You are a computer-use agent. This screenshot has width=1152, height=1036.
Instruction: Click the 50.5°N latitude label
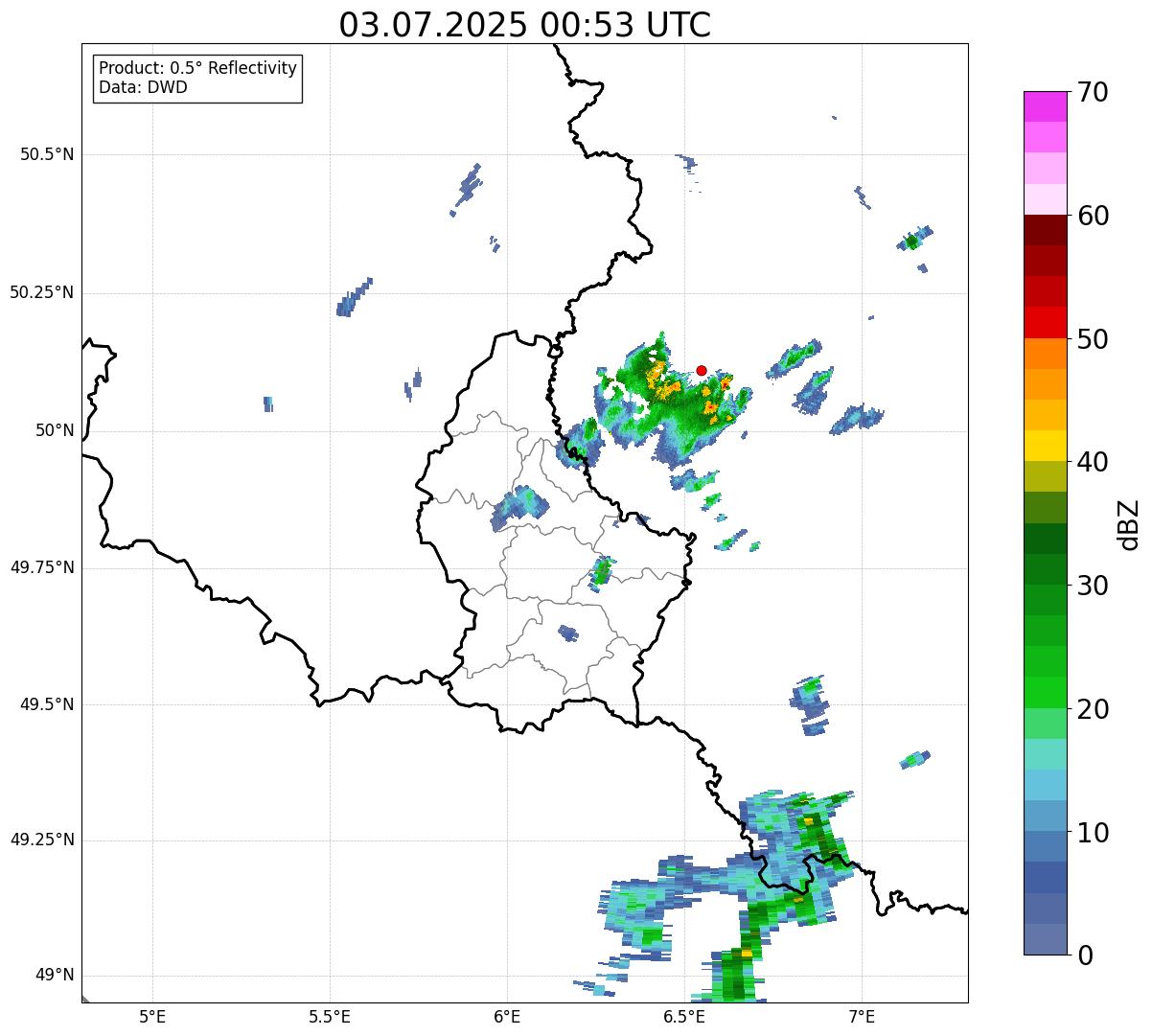(x=46, y=154)
